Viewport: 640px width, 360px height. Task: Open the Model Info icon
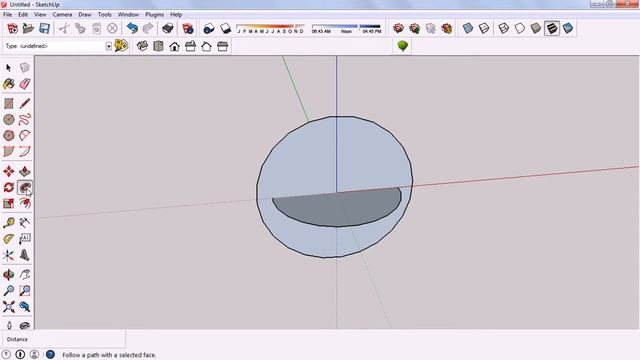[188, 28]
